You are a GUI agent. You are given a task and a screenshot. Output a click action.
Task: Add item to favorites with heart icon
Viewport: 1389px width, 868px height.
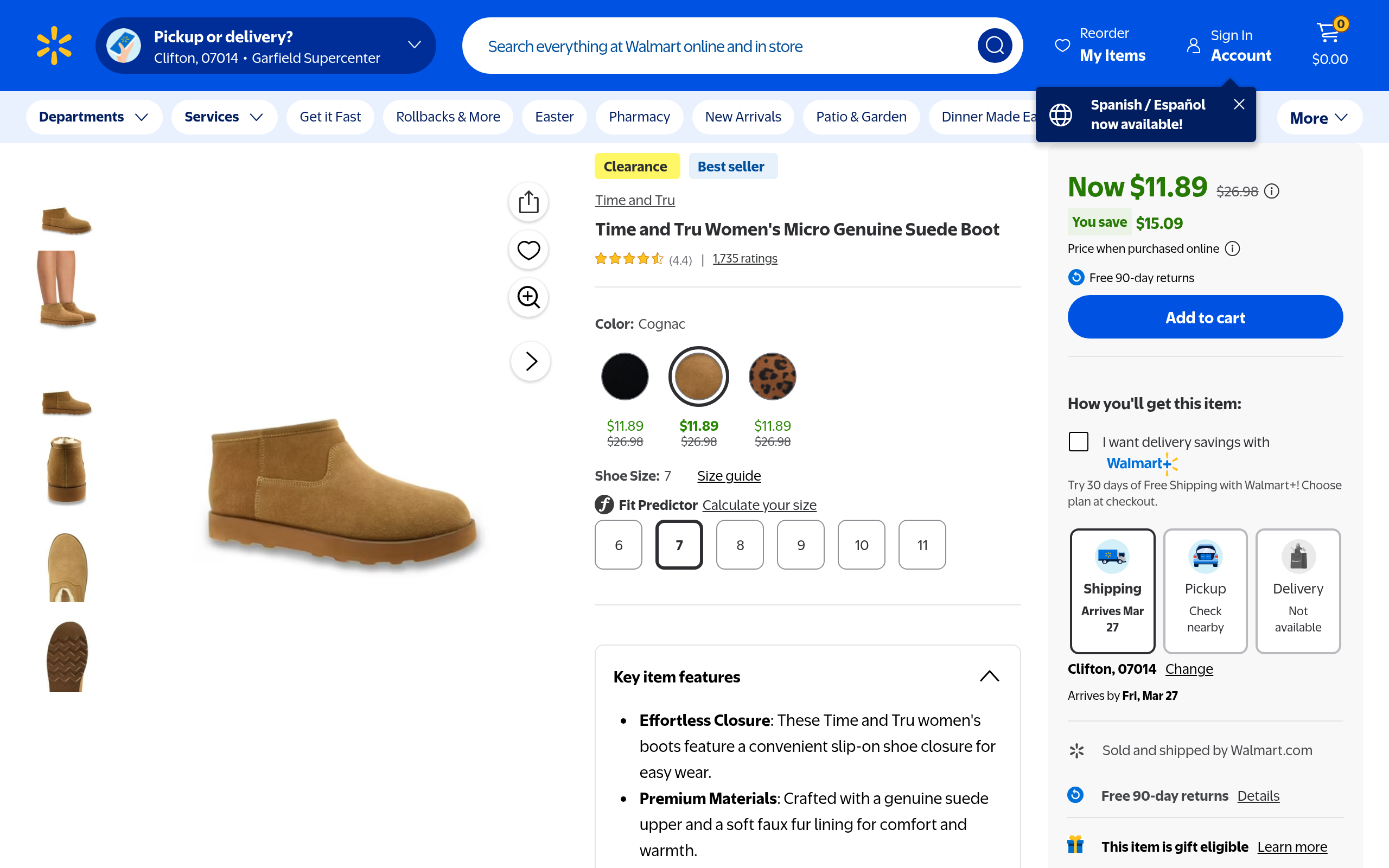coord(528,250)
